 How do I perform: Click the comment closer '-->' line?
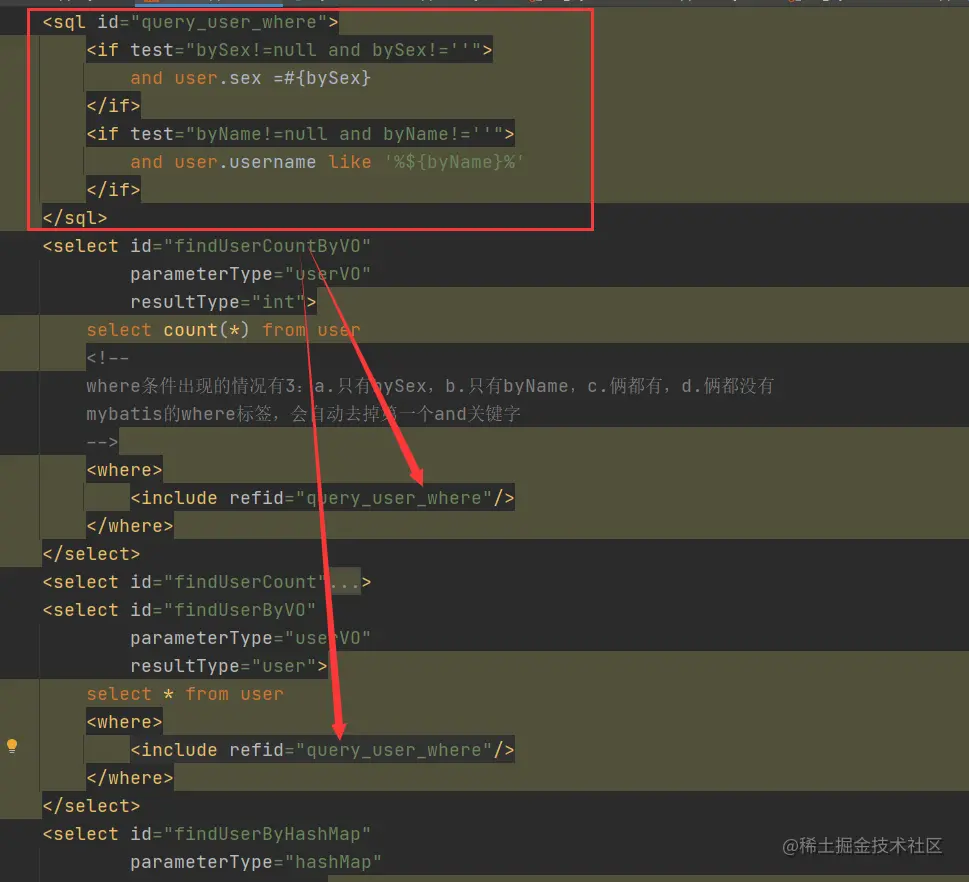102,442
